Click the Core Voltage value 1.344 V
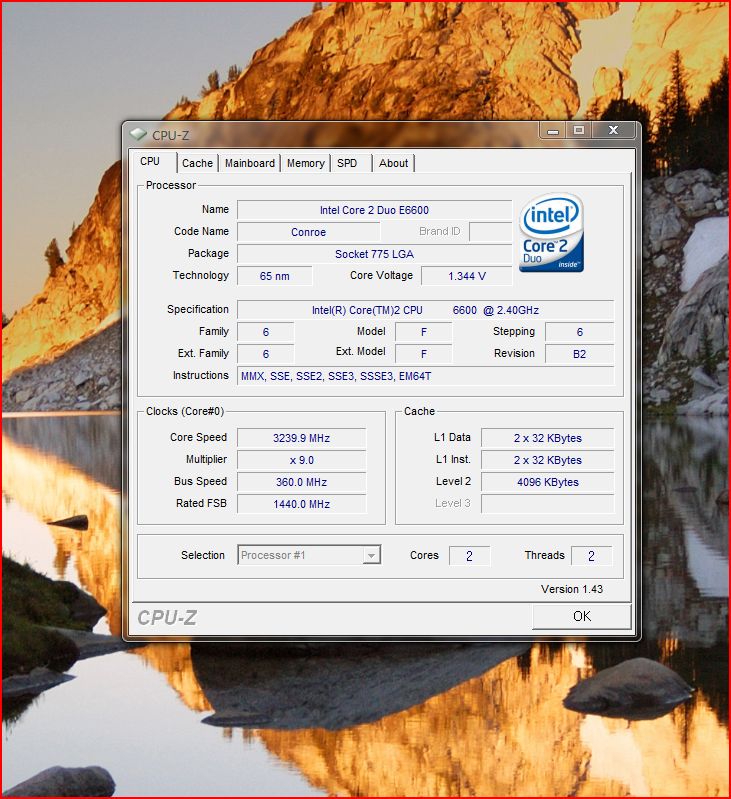This screenshot has width=731, height=799. [466, 276]
